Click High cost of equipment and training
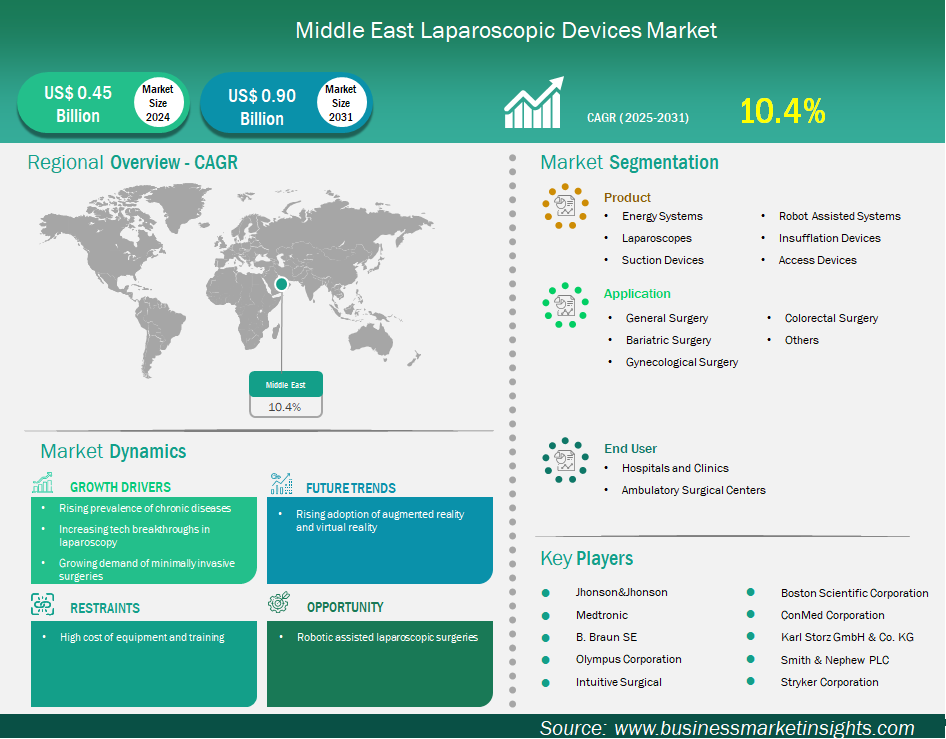This screenshot has width=946, height=739. (142, 637)
